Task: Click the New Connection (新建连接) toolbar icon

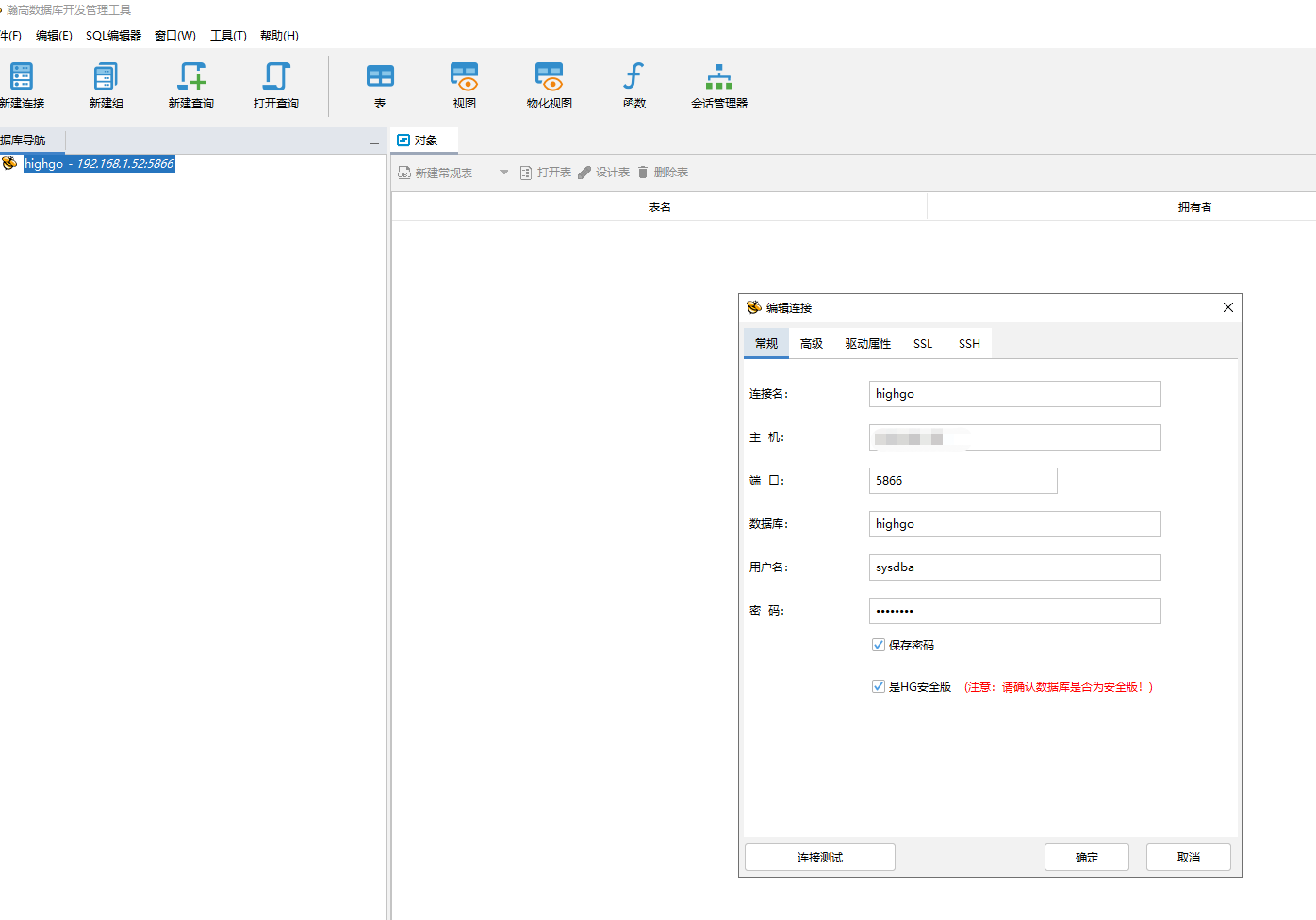Action: coord(22,76)
